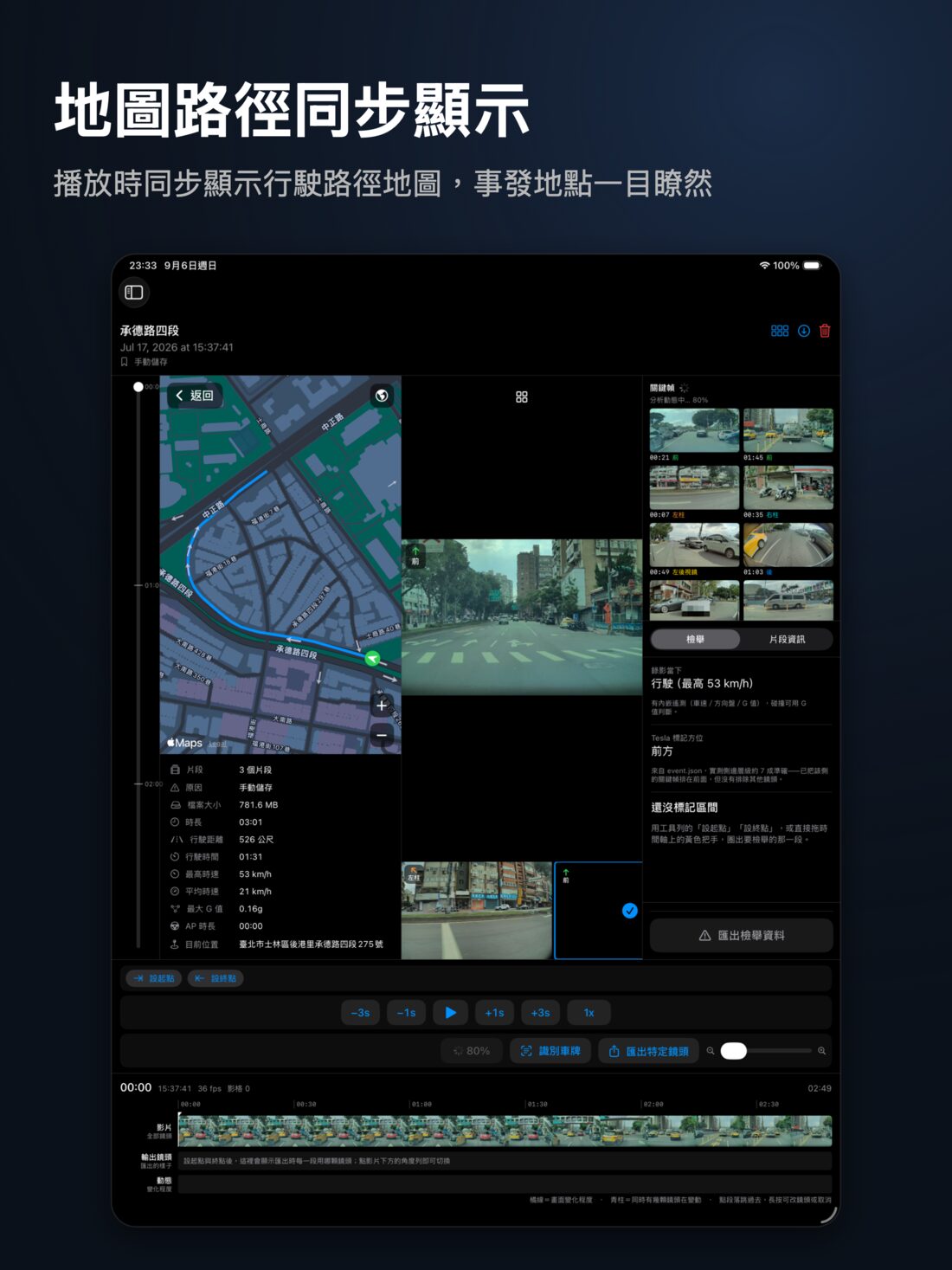Open keyframe thumbnail at 00:49 左後視鏡
952x1270 pixels.
(694, 545)
